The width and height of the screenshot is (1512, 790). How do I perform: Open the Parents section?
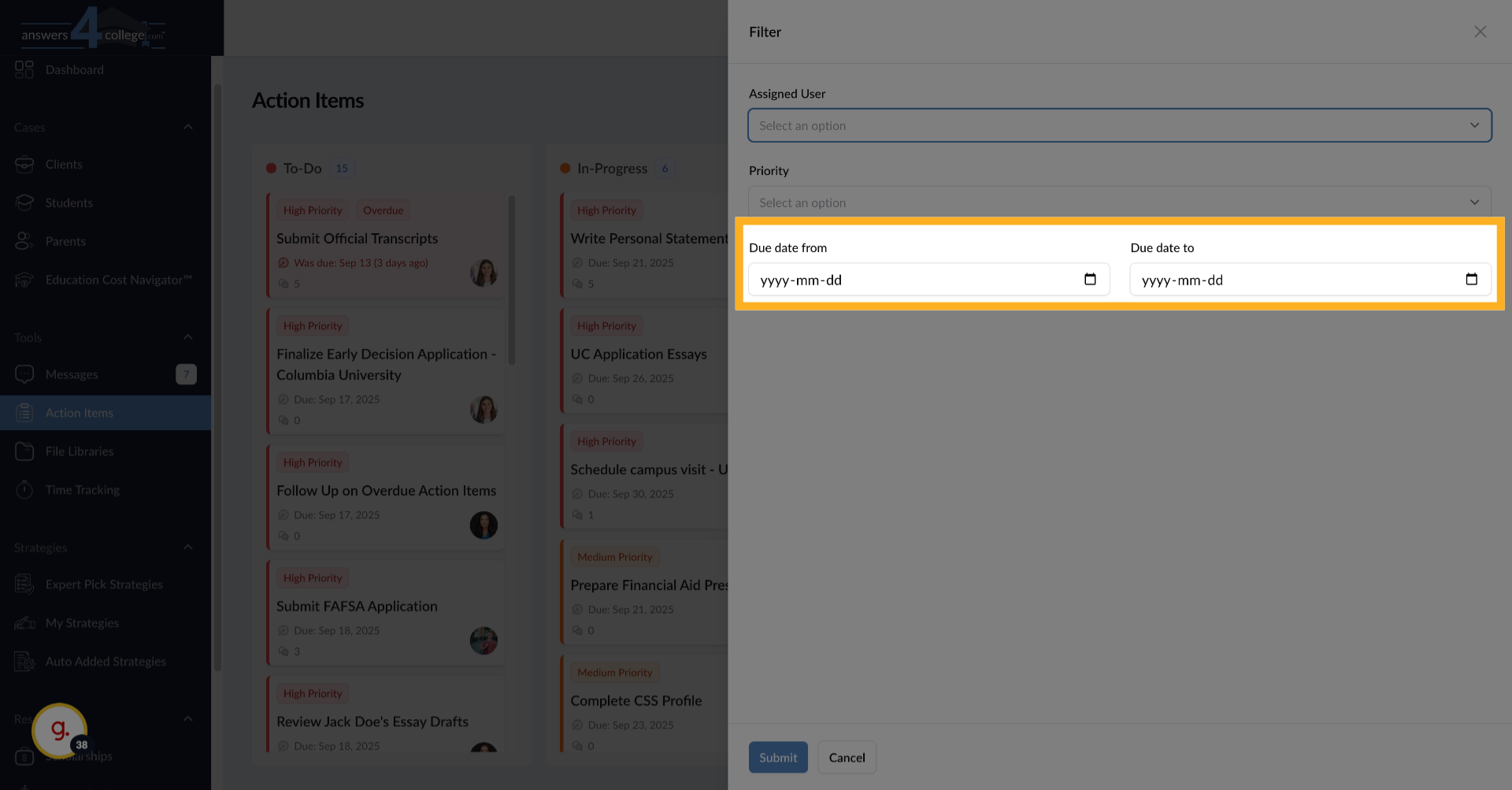65,241
